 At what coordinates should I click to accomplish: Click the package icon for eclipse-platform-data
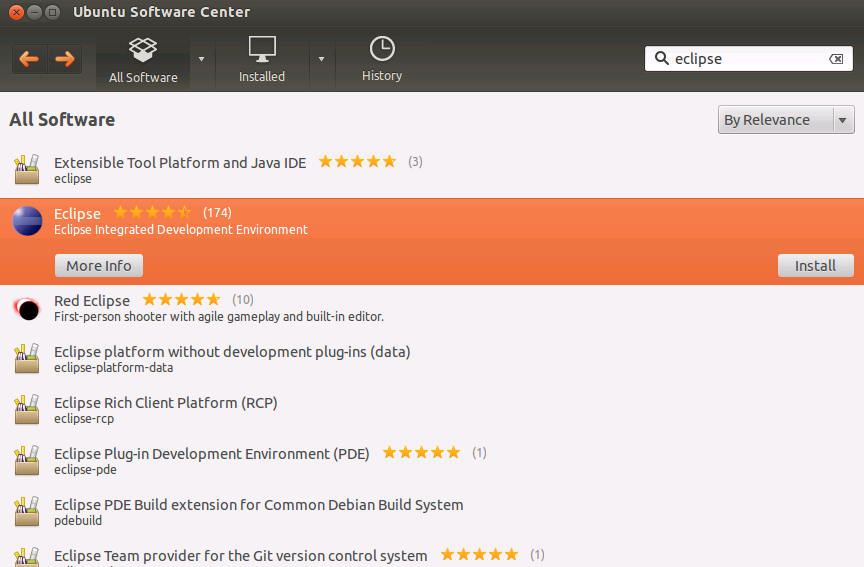(27, 358)
